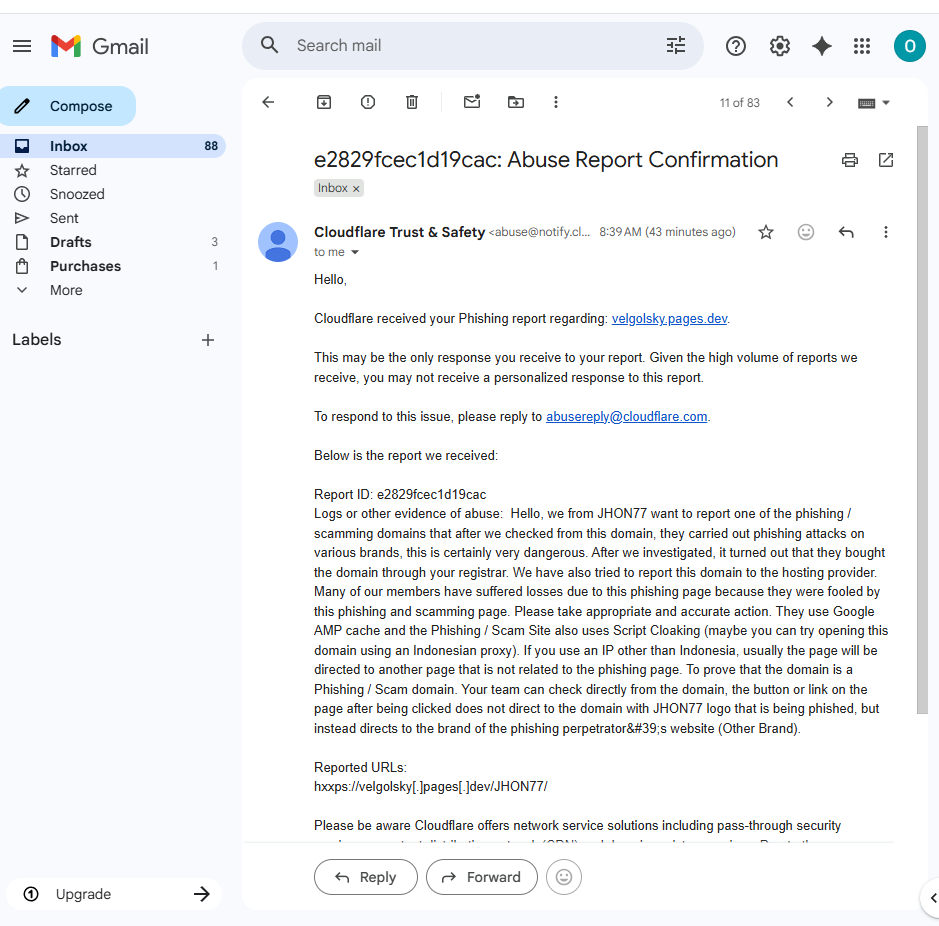
Task: Reply using header arrow icon
Action: (846, 232)
